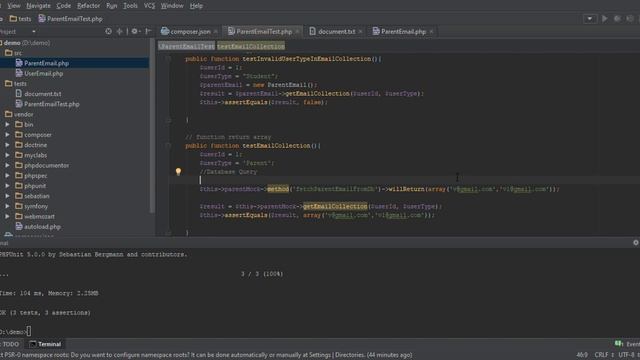Open the Run menu
The height and width of the screenshot is (360, 640).
point(111,6)
